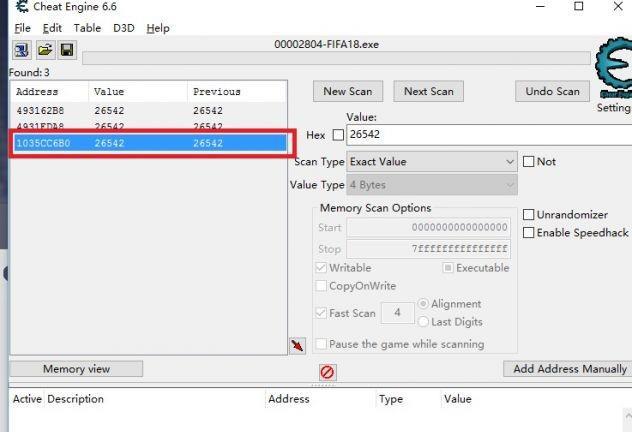Image resolution: width=632 pixels, height=432 pixels.
Task: Select the Last Digits radio option
Action: coord(423,322)
